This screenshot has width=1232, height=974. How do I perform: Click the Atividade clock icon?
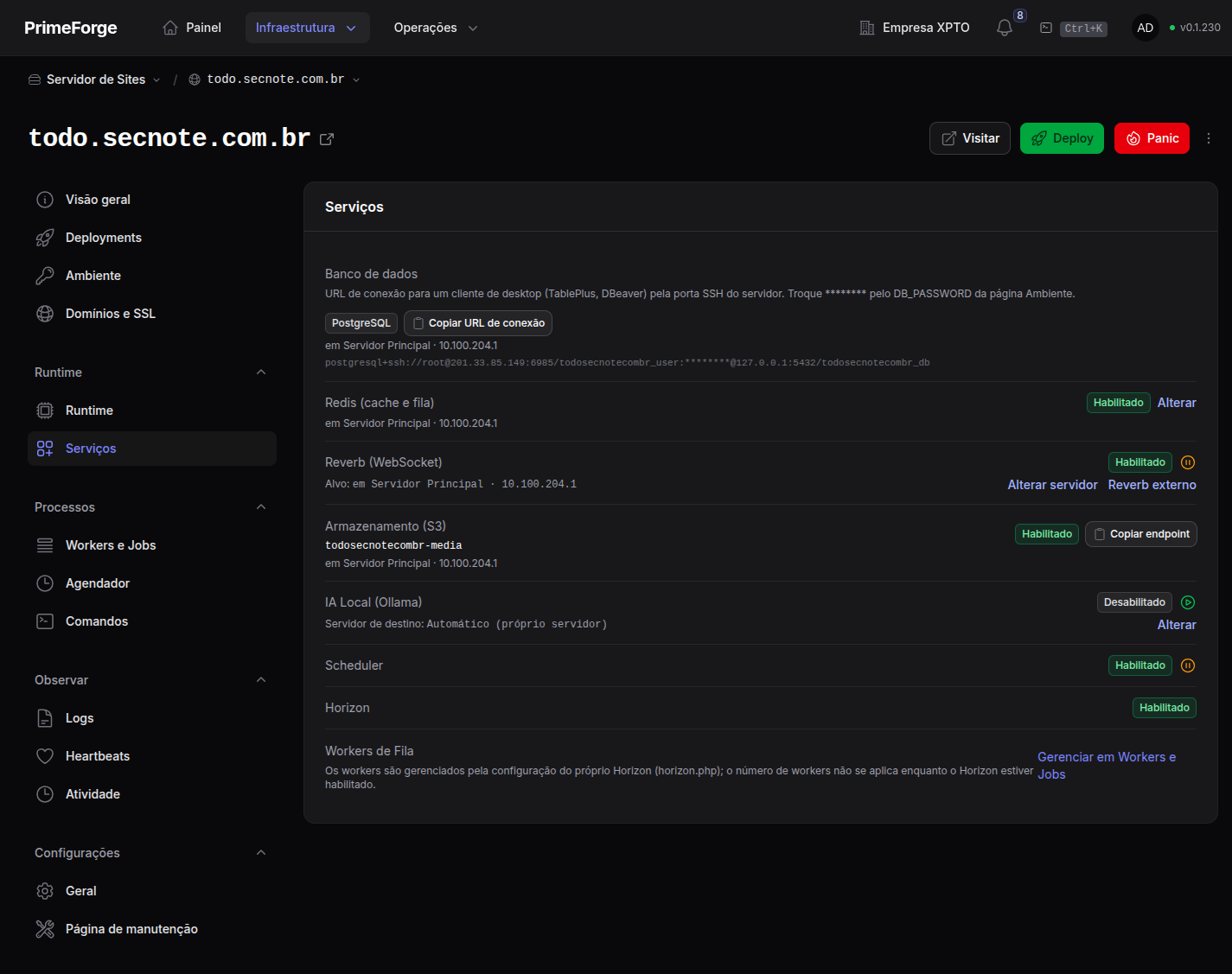coord(45,794)
